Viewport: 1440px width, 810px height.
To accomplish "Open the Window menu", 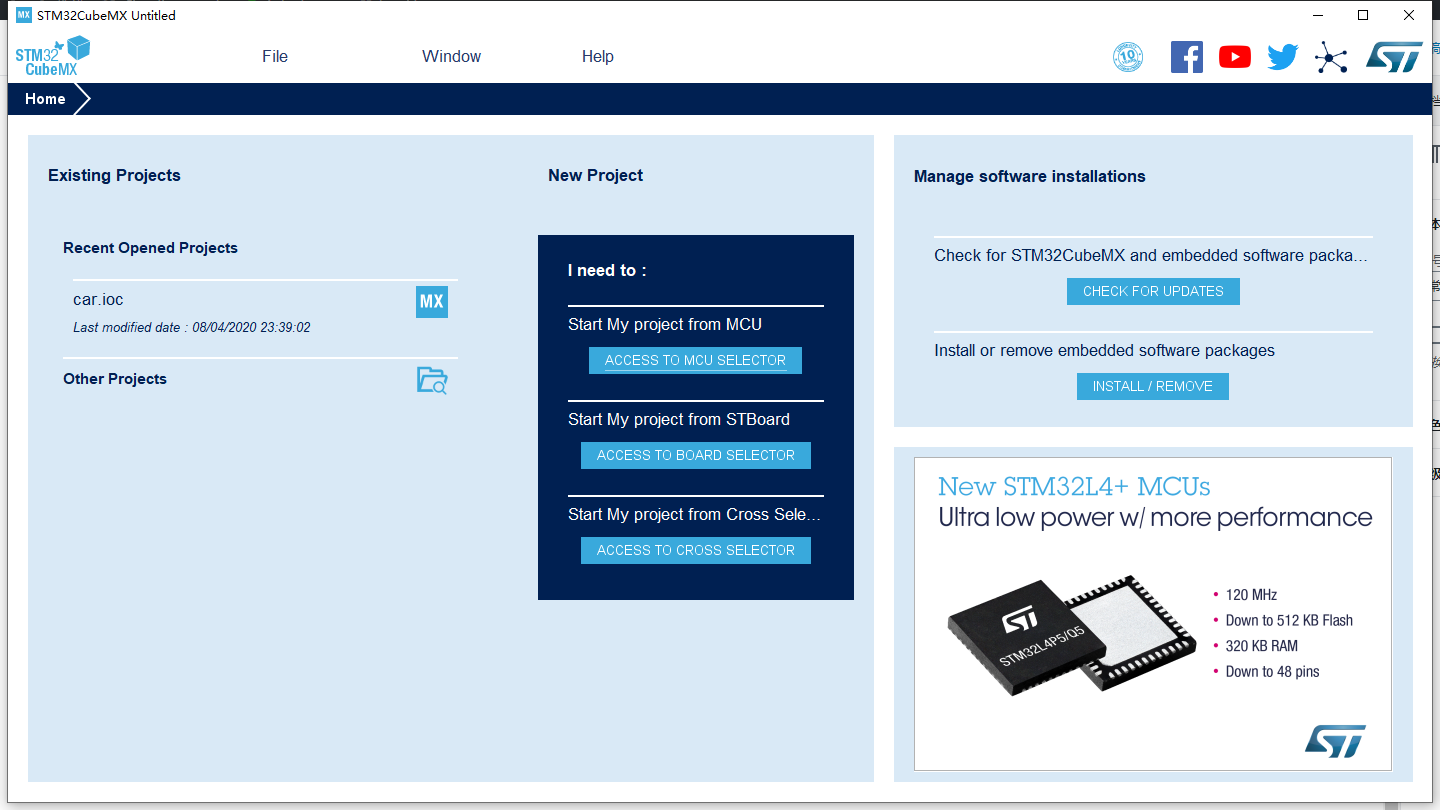I will [451, 56].
